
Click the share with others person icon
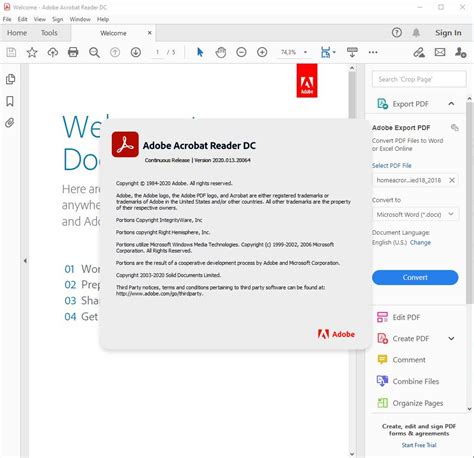coord(461,52)
